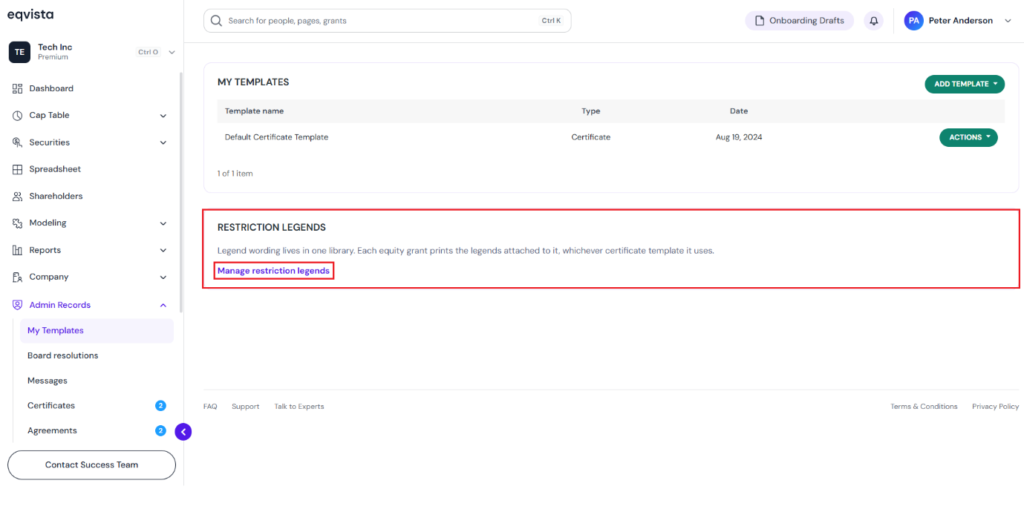The height and width of the screenshot is (509, 1024).
Task: Click the search magnifier icon
Action: click(x=216, y=21)
